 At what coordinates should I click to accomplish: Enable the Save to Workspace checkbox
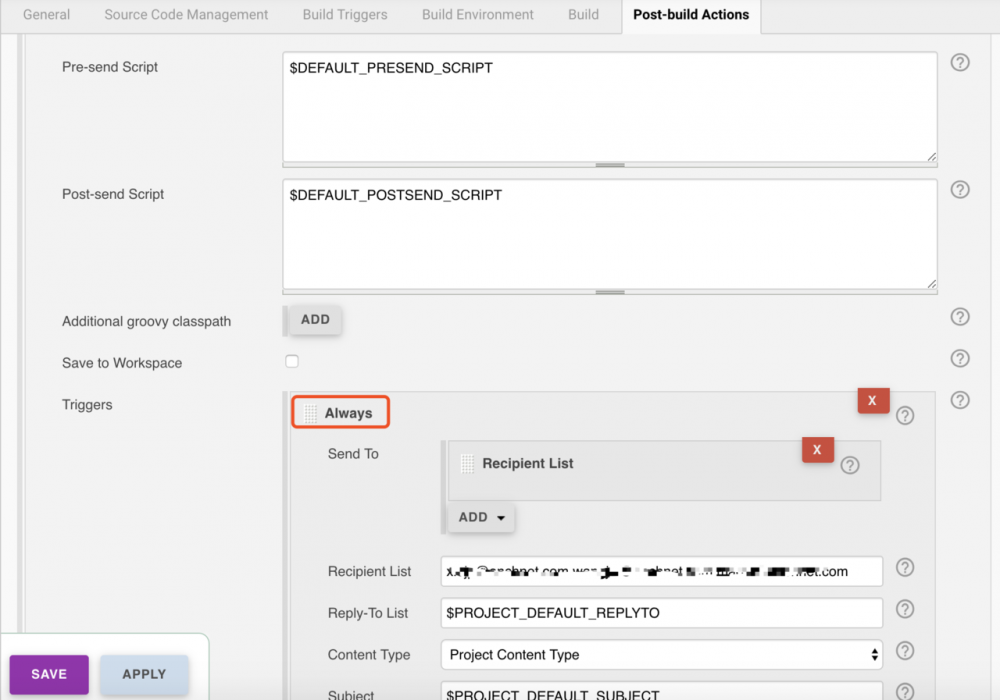291,361
